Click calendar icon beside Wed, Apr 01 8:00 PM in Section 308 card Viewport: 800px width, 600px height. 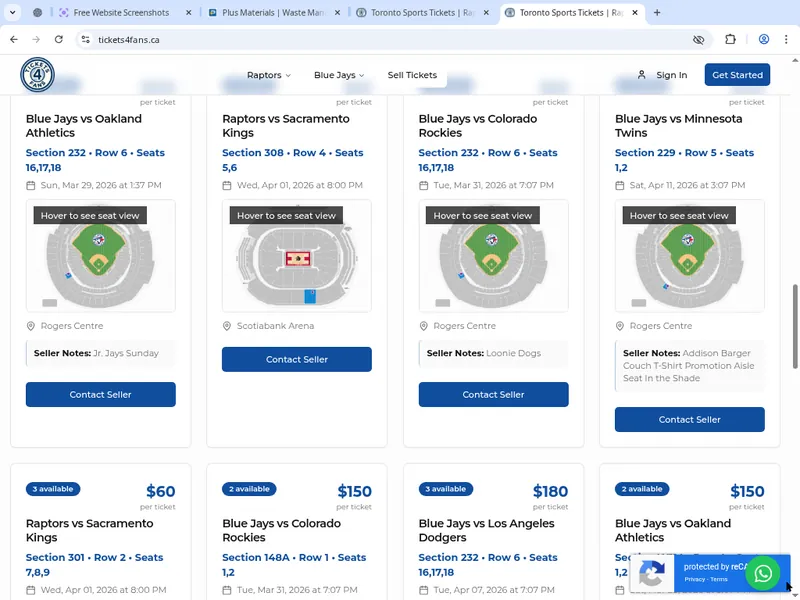tap(227, 185)
